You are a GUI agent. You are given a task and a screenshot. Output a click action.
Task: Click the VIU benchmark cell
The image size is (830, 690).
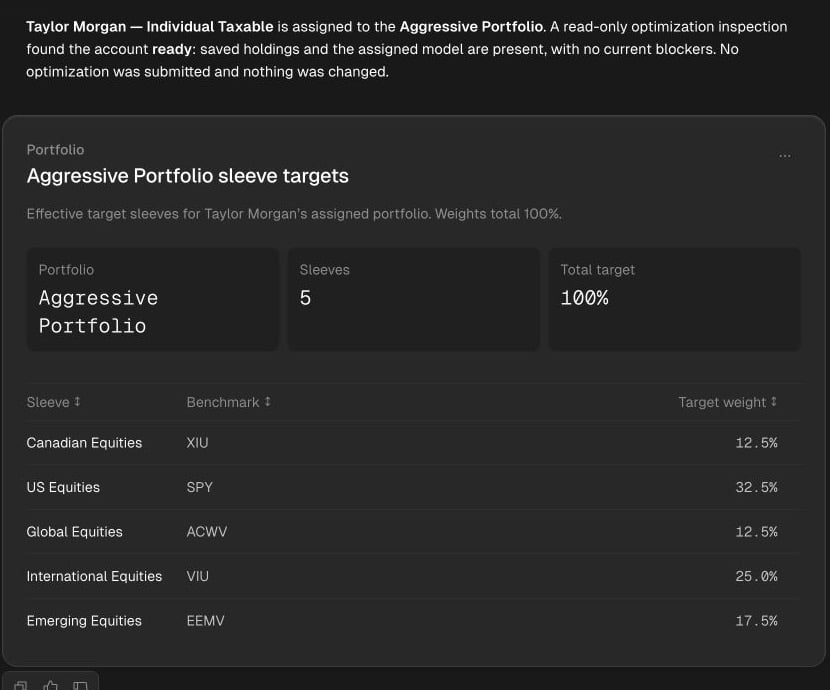coord(197,576)
